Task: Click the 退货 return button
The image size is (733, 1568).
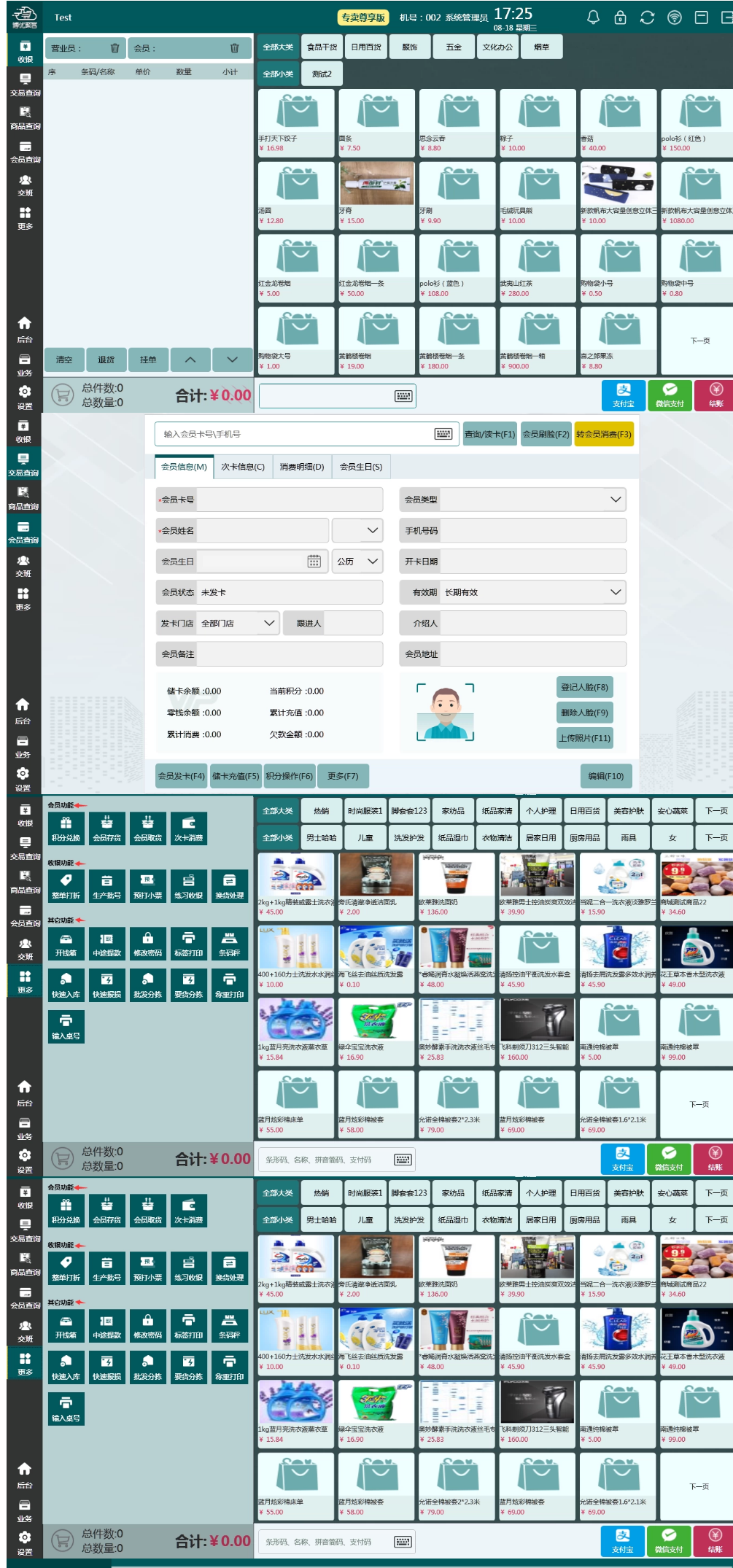Action: [106, 360]
